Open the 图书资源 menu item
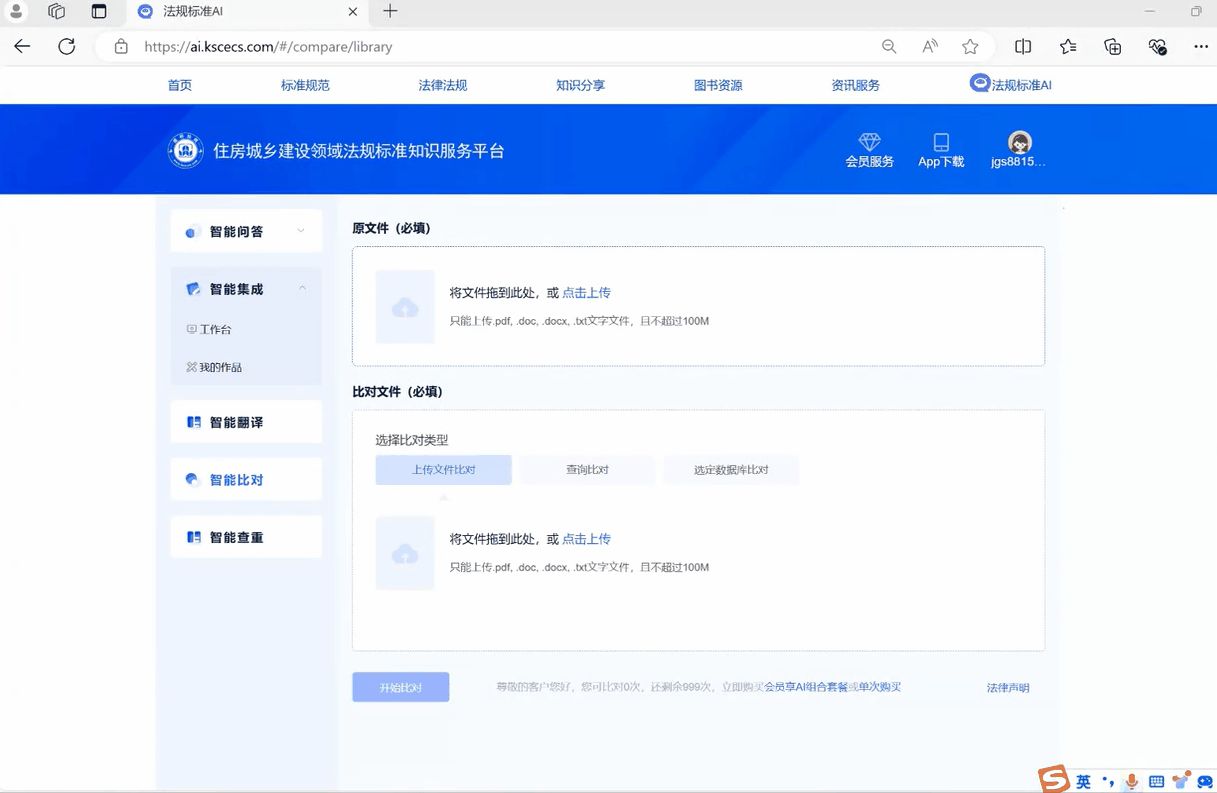The width and height of the screenshot is (1217, 793). (x=718, y=85)
